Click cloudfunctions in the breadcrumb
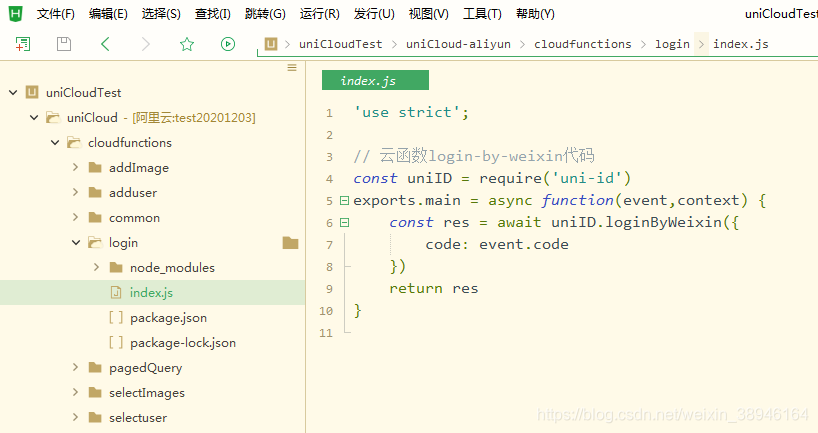Image resolution: width=818 pixels, height=433 pixels. pos(582,44)
